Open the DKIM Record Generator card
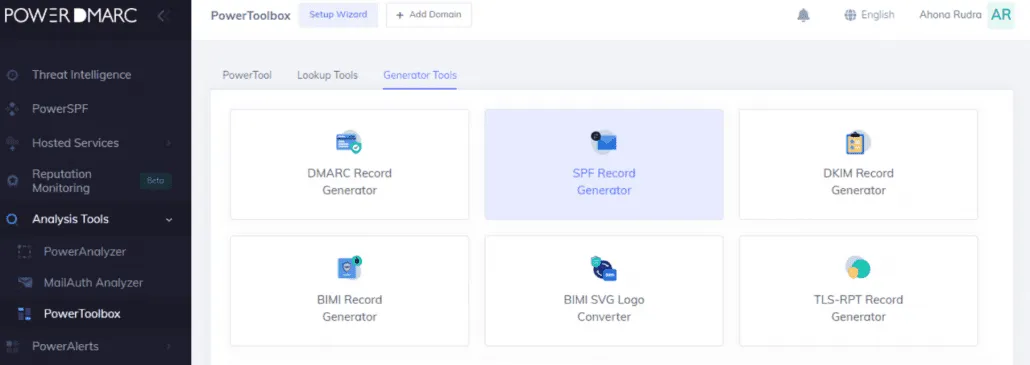This screenshot has width=1030, height=365. click(858, 164)
